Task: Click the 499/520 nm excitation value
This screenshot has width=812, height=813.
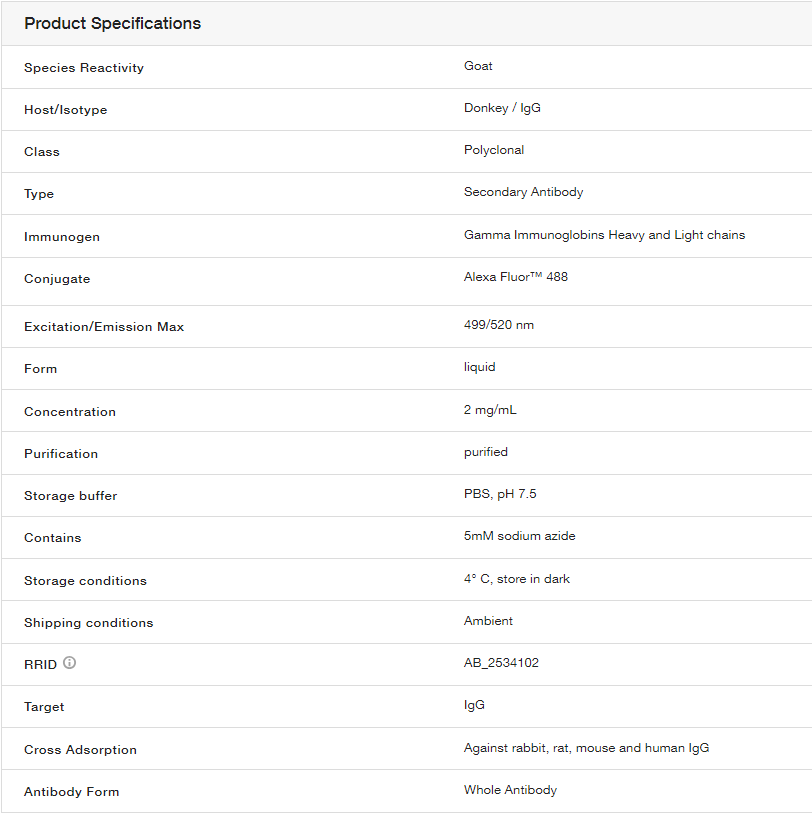Action: pos(499,325)
